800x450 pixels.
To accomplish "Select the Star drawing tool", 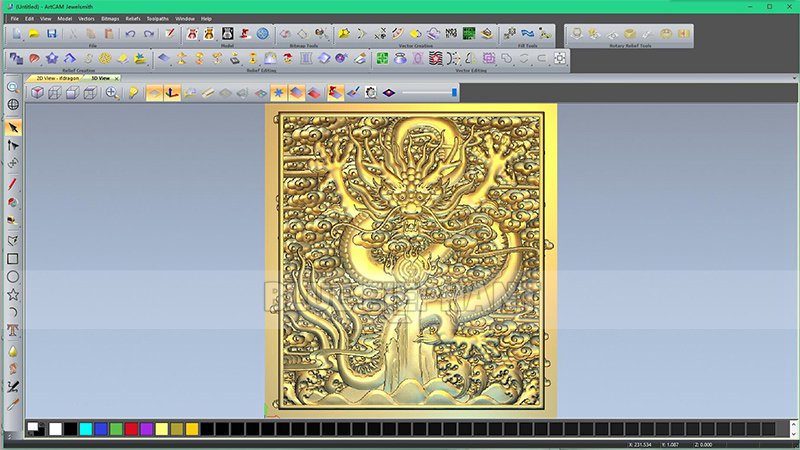I will click(13, 294).
